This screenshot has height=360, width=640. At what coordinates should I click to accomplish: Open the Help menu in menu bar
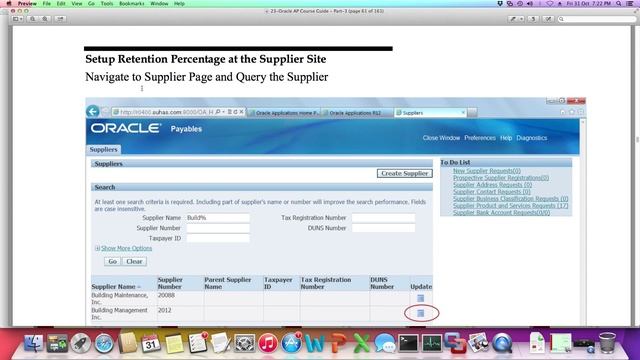tap(180, 3)
